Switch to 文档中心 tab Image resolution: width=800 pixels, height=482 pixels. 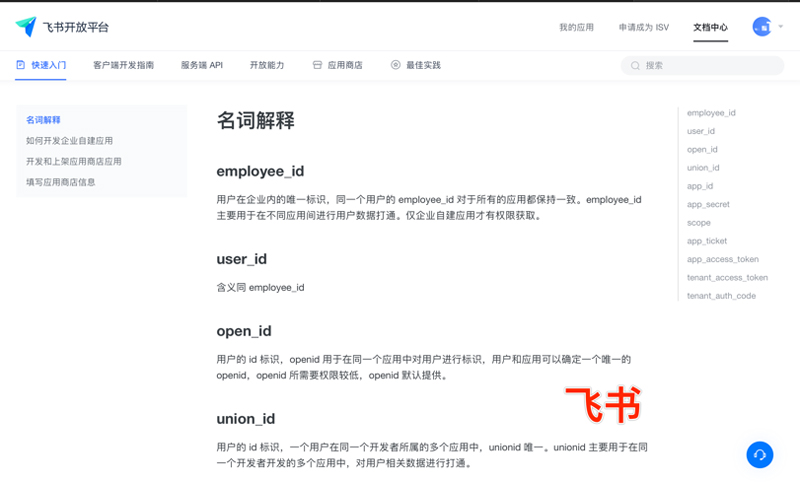click(710, 27)
